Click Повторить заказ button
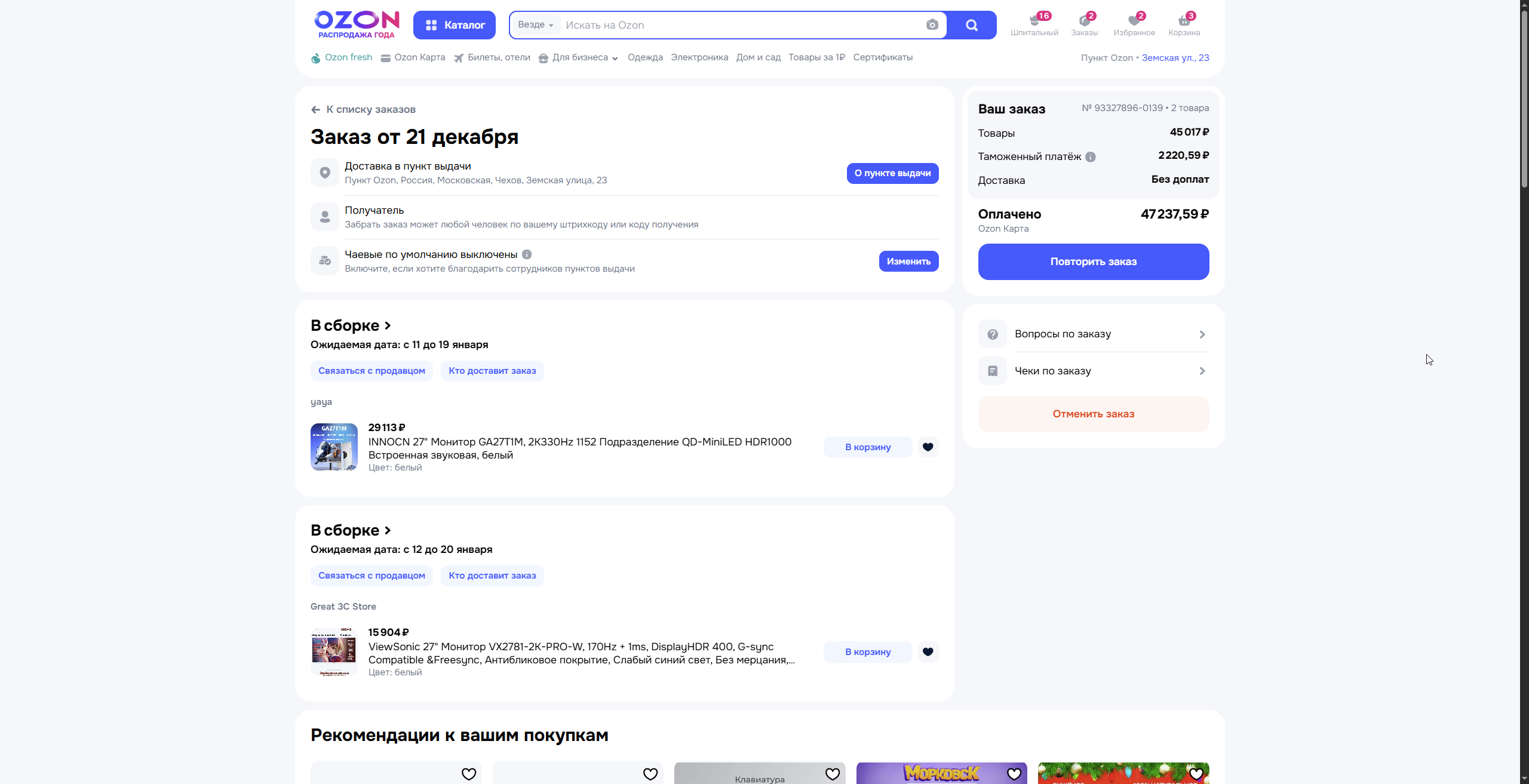This screenshot has width=1529, height=784. click(x=1094, y=262)
